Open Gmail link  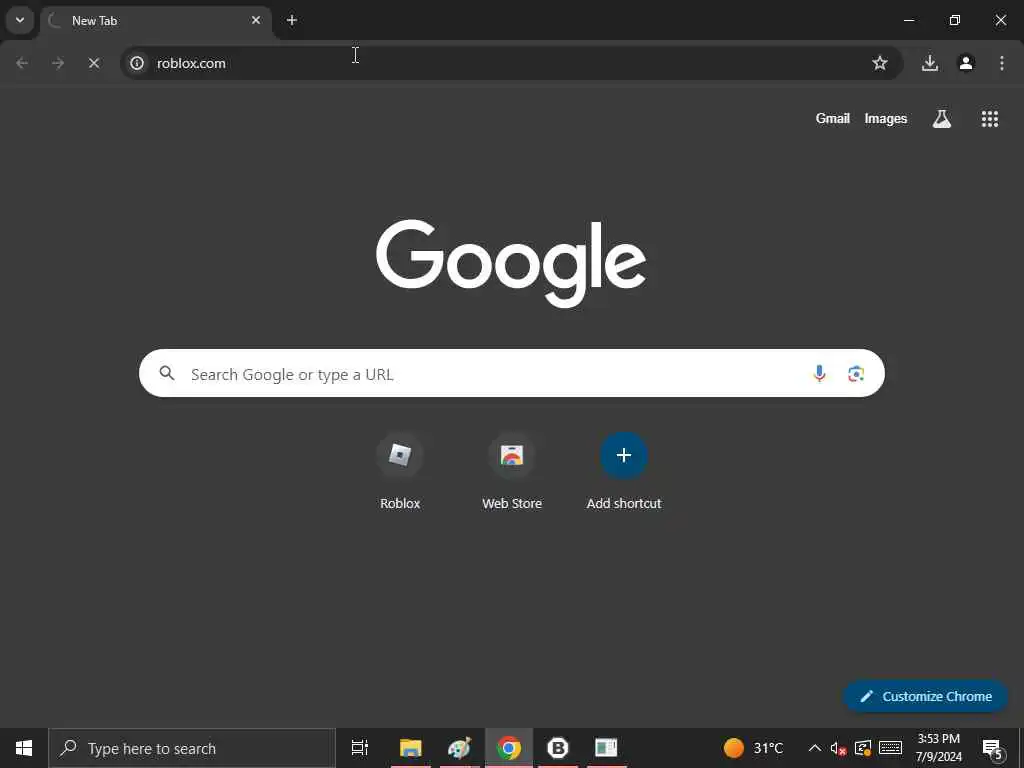coord(833,118)
